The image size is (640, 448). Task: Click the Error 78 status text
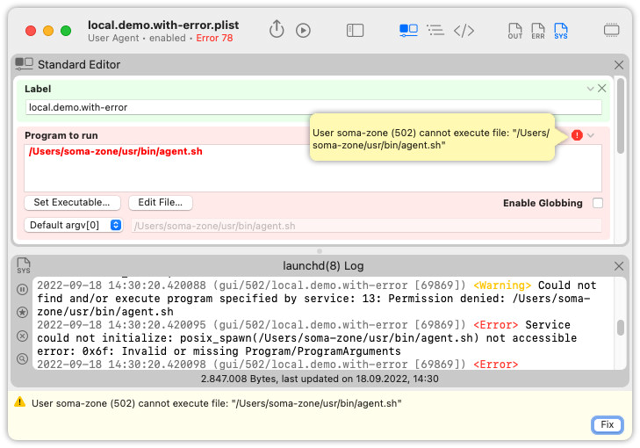click(x=214, y=38)
